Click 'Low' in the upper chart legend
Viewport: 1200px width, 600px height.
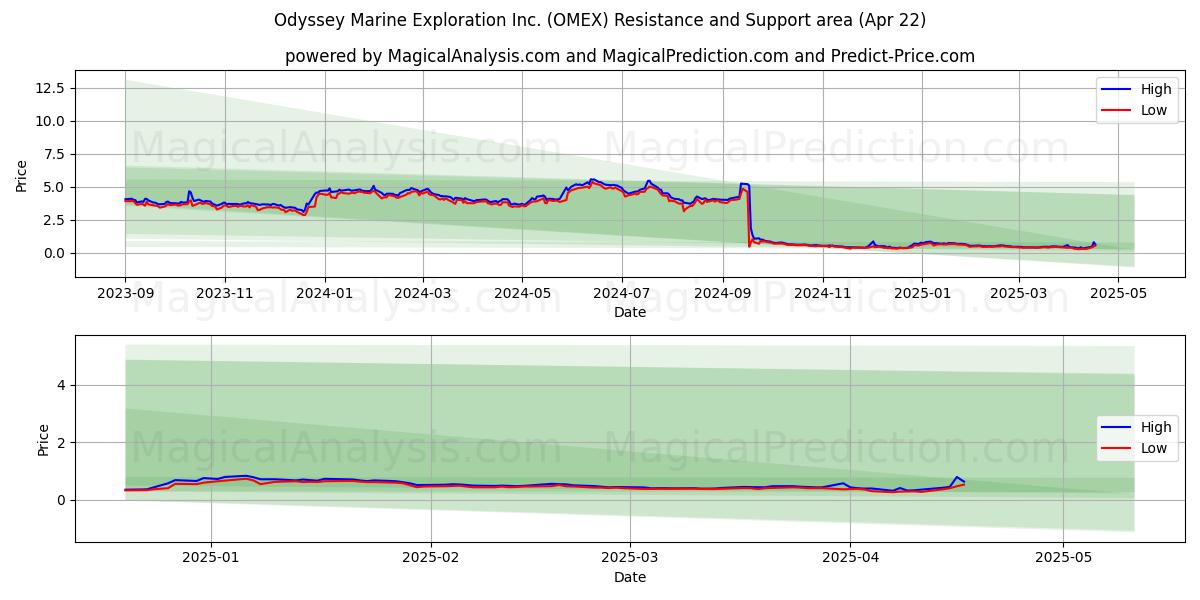(x=1154, y=110)
